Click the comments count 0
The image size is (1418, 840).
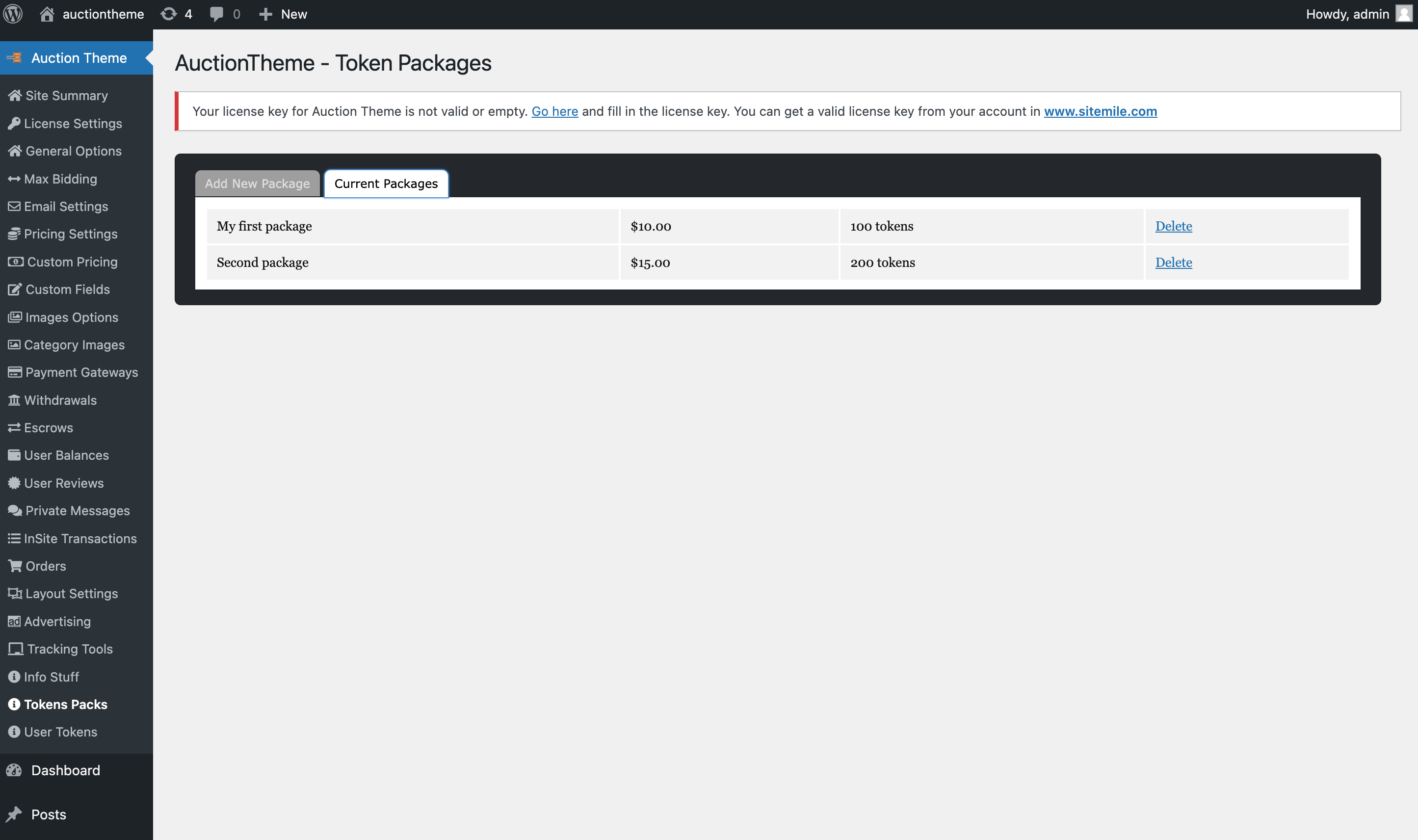(x=236, y=14)
